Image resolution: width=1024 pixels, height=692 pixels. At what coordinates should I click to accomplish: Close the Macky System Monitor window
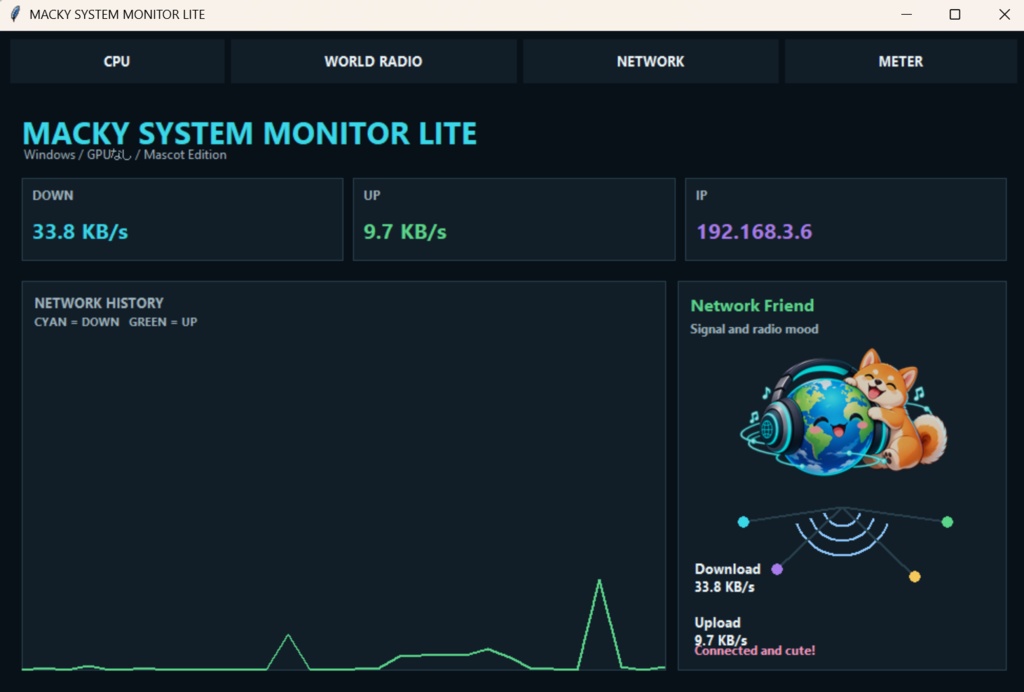pos(1004,14)
